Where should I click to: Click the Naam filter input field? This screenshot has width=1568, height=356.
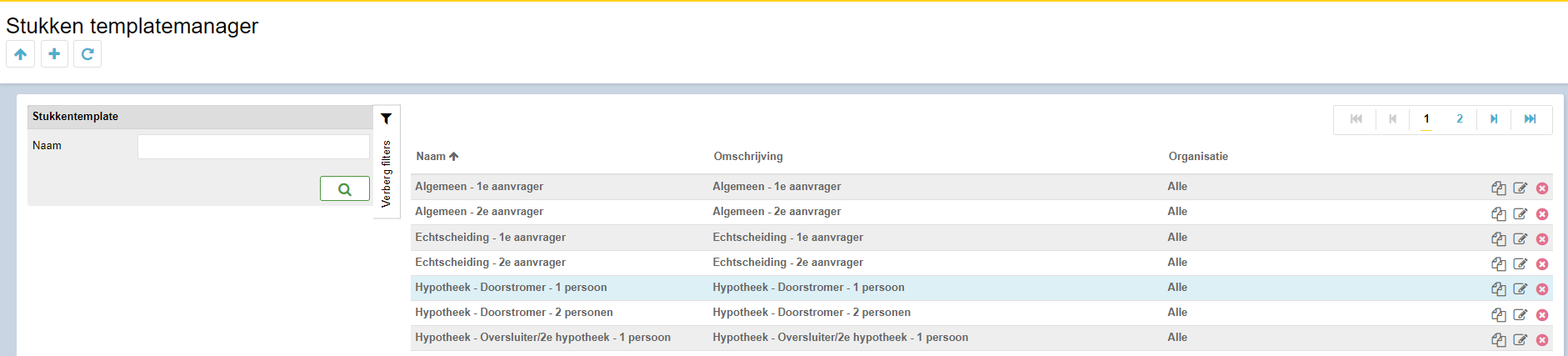click(253, 147)
